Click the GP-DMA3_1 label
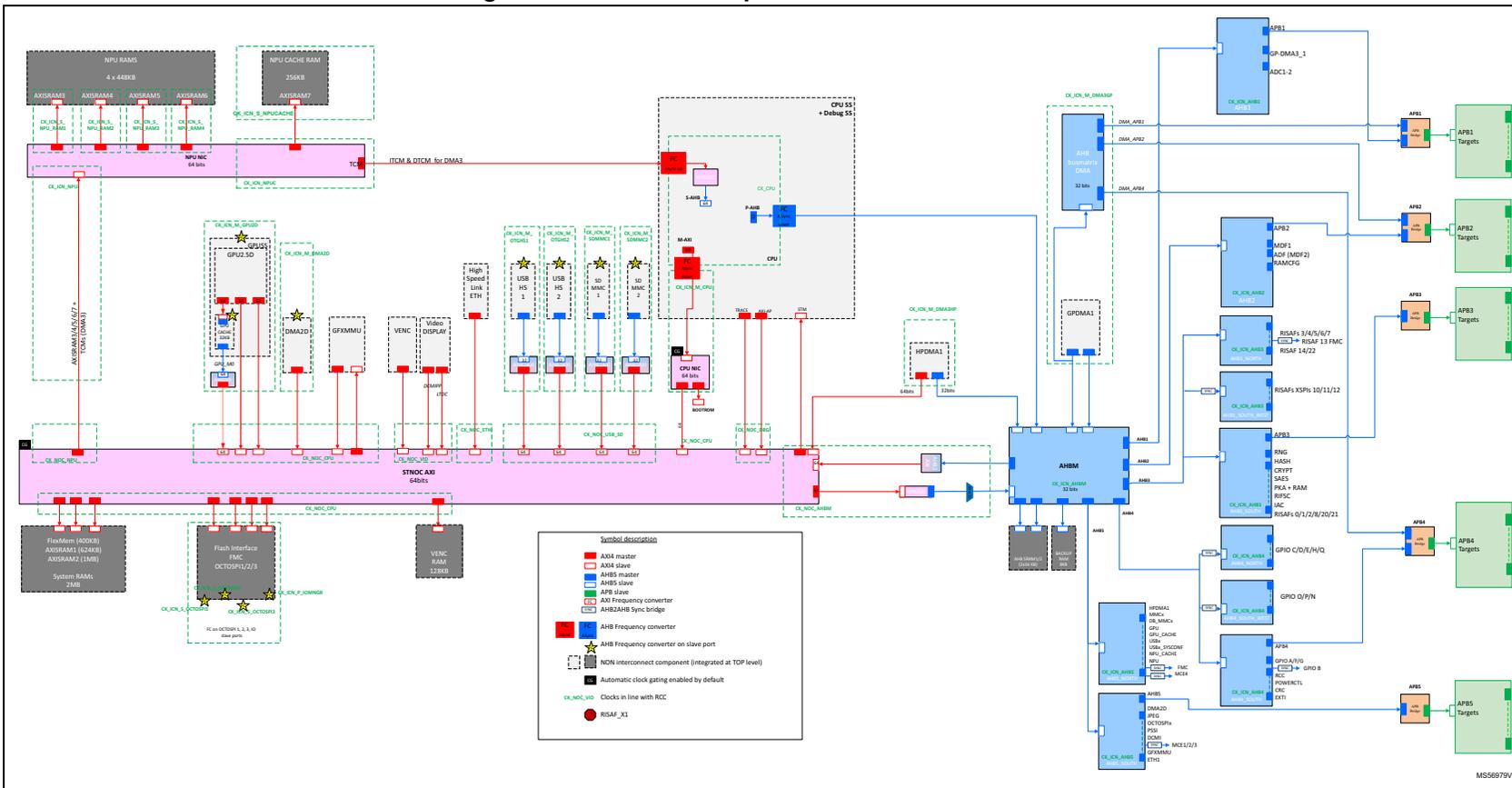 1287,54
